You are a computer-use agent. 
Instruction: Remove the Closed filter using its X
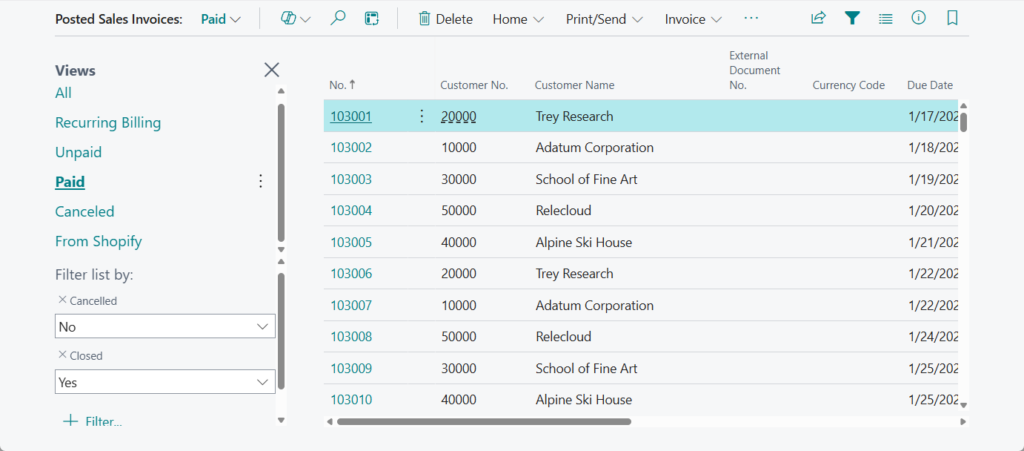[62, 355]
